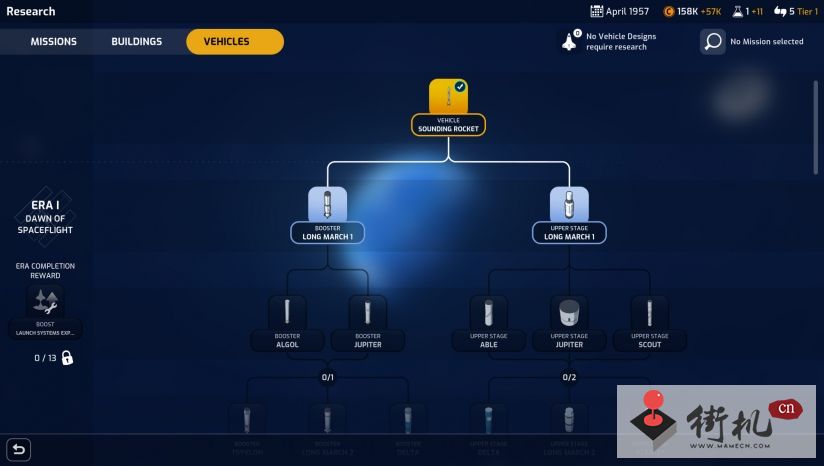Click the mission search magnifier icon
824x466 pixels.
713,42
